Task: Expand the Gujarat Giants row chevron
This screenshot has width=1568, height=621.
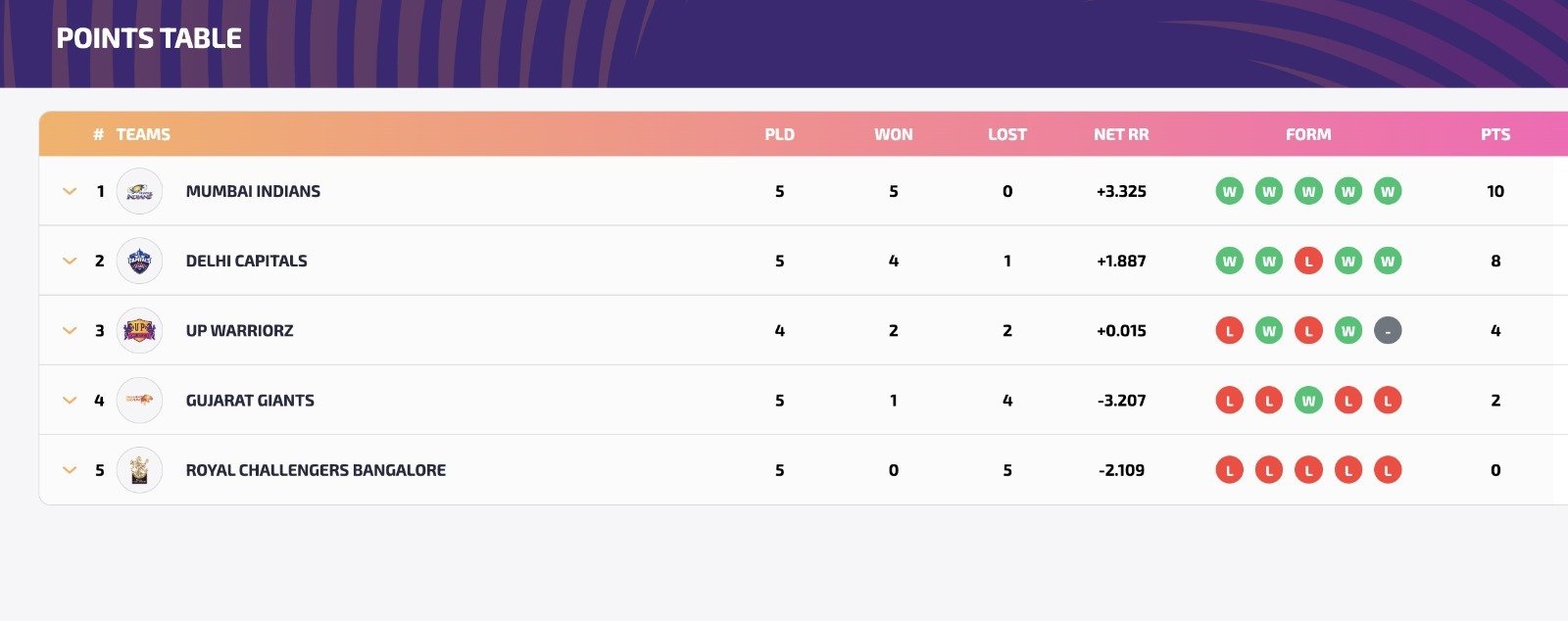Action: point(70,401)
